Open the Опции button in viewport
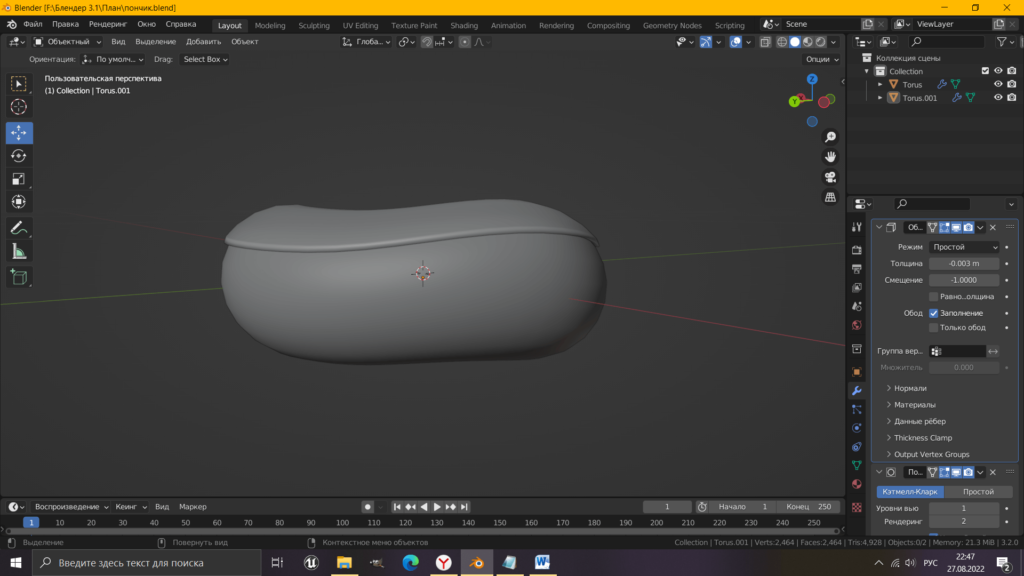 pos(822,59)
